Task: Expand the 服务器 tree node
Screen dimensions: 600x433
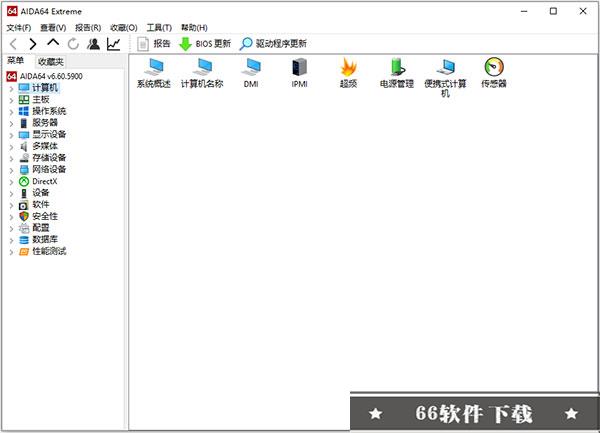Action: point(11,123)
